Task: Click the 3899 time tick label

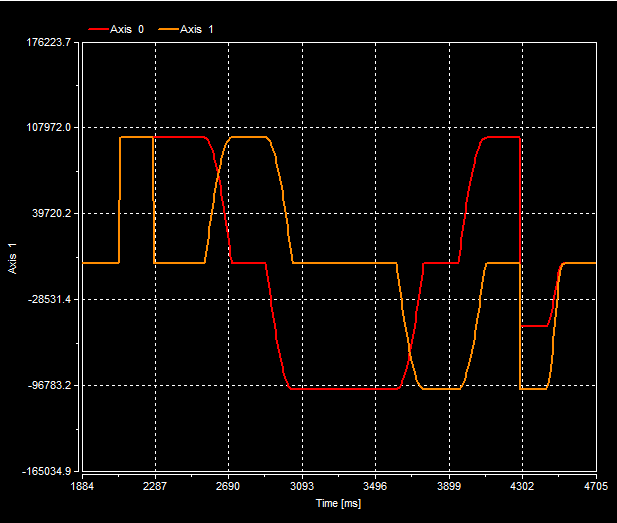Action: coord(449,488)
